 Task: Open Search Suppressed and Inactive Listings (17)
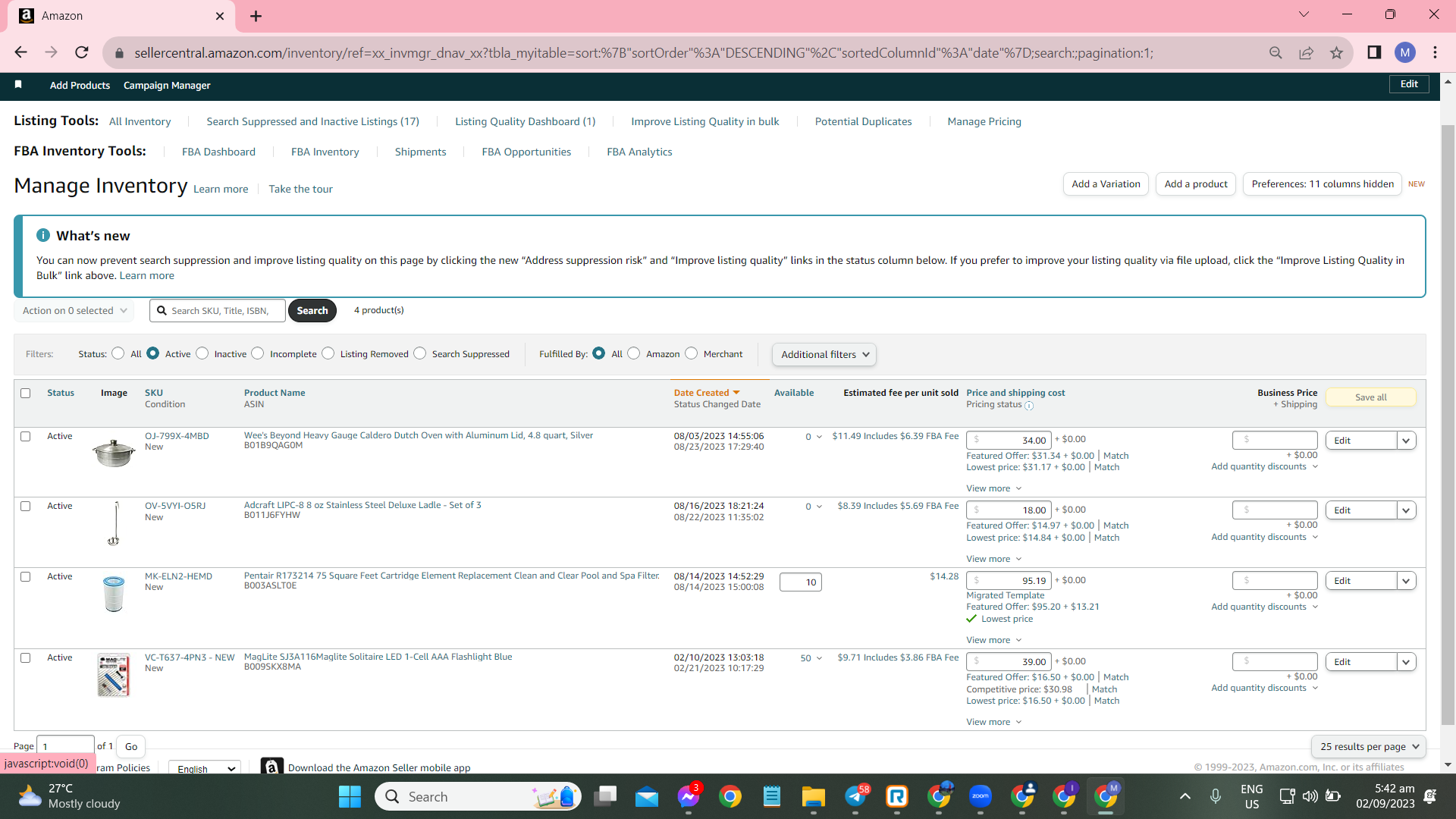pyautogui.click(x=312, y=121)
